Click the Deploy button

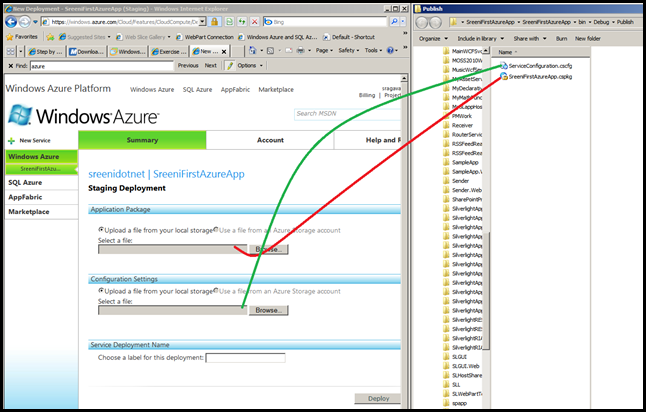(378, 398)
